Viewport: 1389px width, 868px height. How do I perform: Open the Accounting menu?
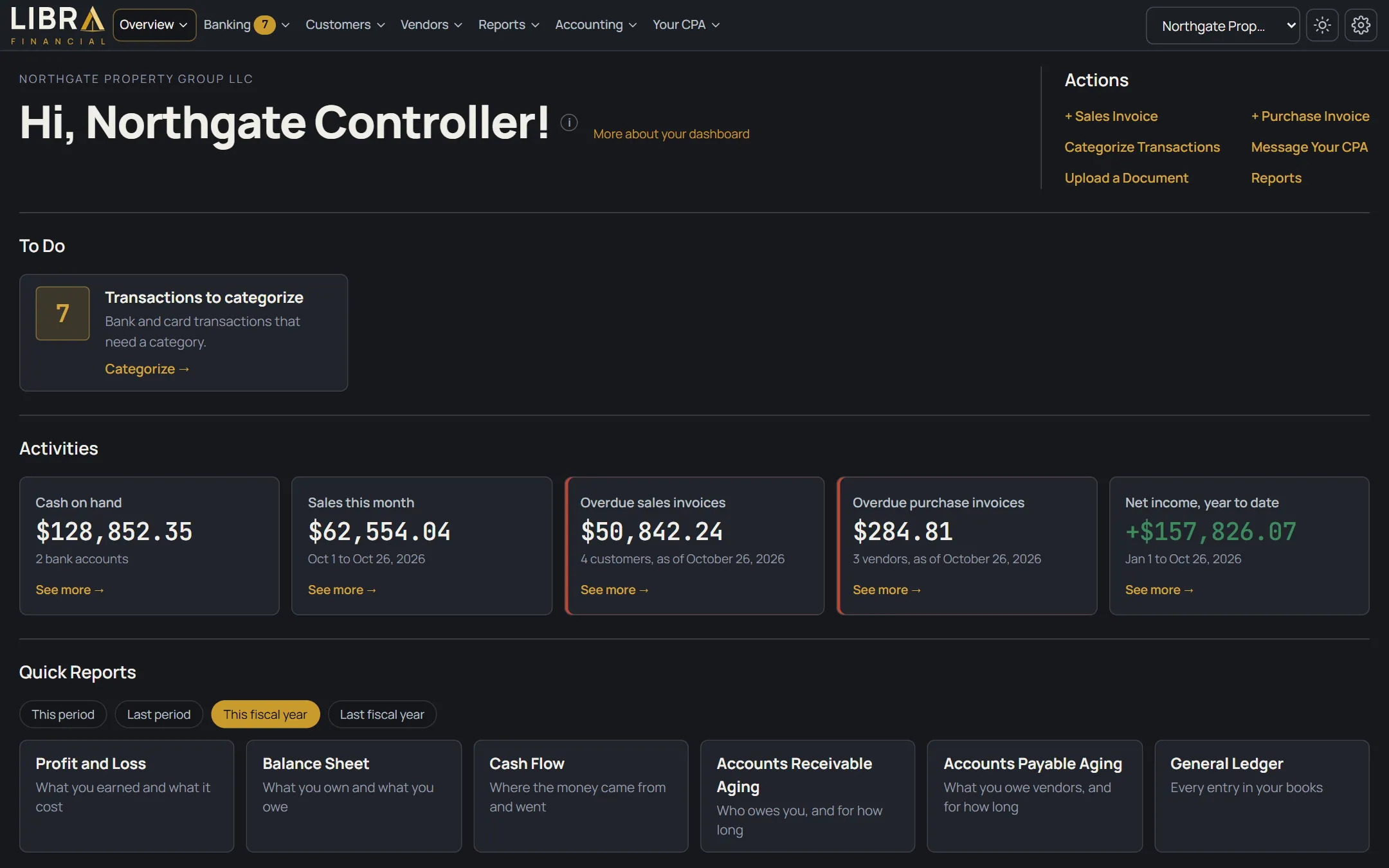coord(595,24)
